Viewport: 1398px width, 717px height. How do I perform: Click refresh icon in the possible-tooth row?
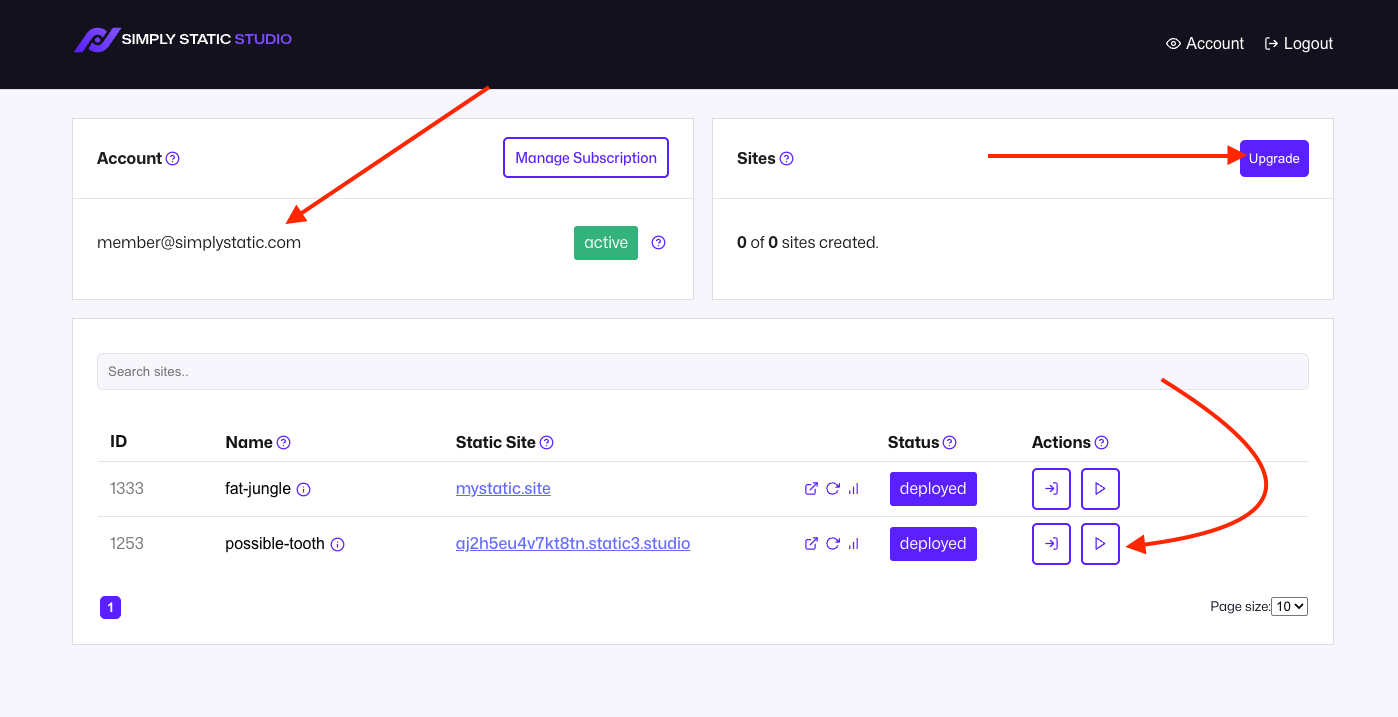pos(832,544)
